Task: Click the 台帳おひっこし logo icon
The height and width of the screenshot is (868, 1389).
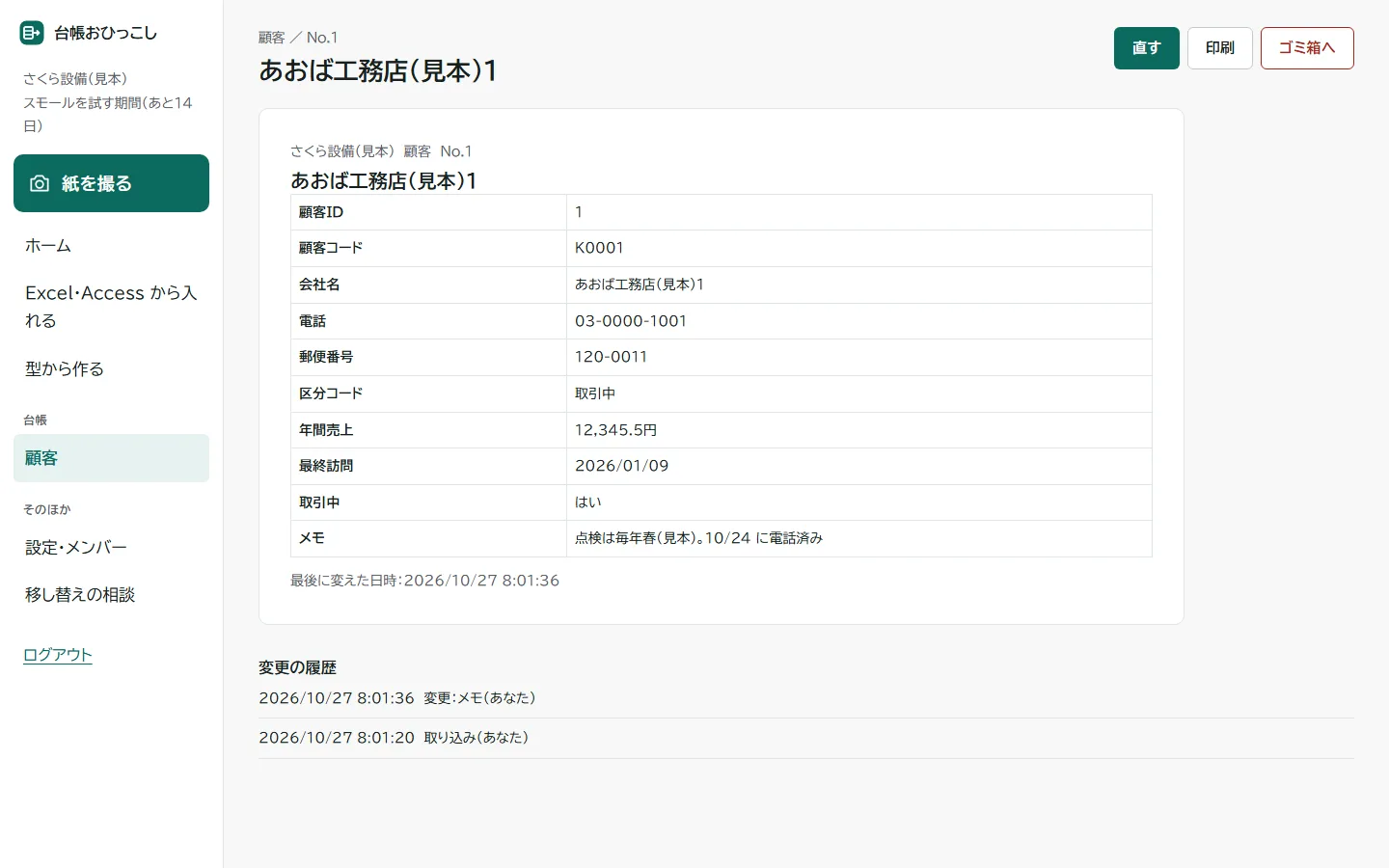Action: pos(32,33)
